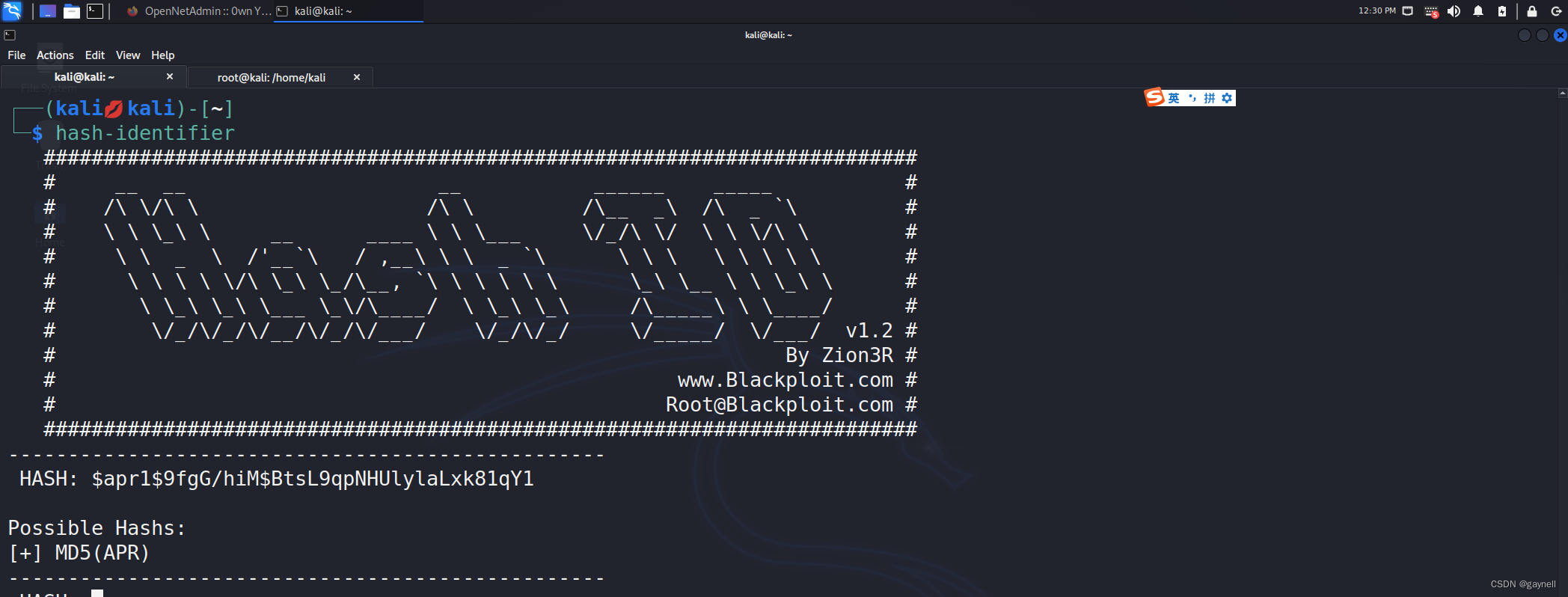Viewport: 1568px width, 597px height.
Task: Click the terminal cursor at HASH prompt
Action: pyautogui.click(x=97, y=593)
